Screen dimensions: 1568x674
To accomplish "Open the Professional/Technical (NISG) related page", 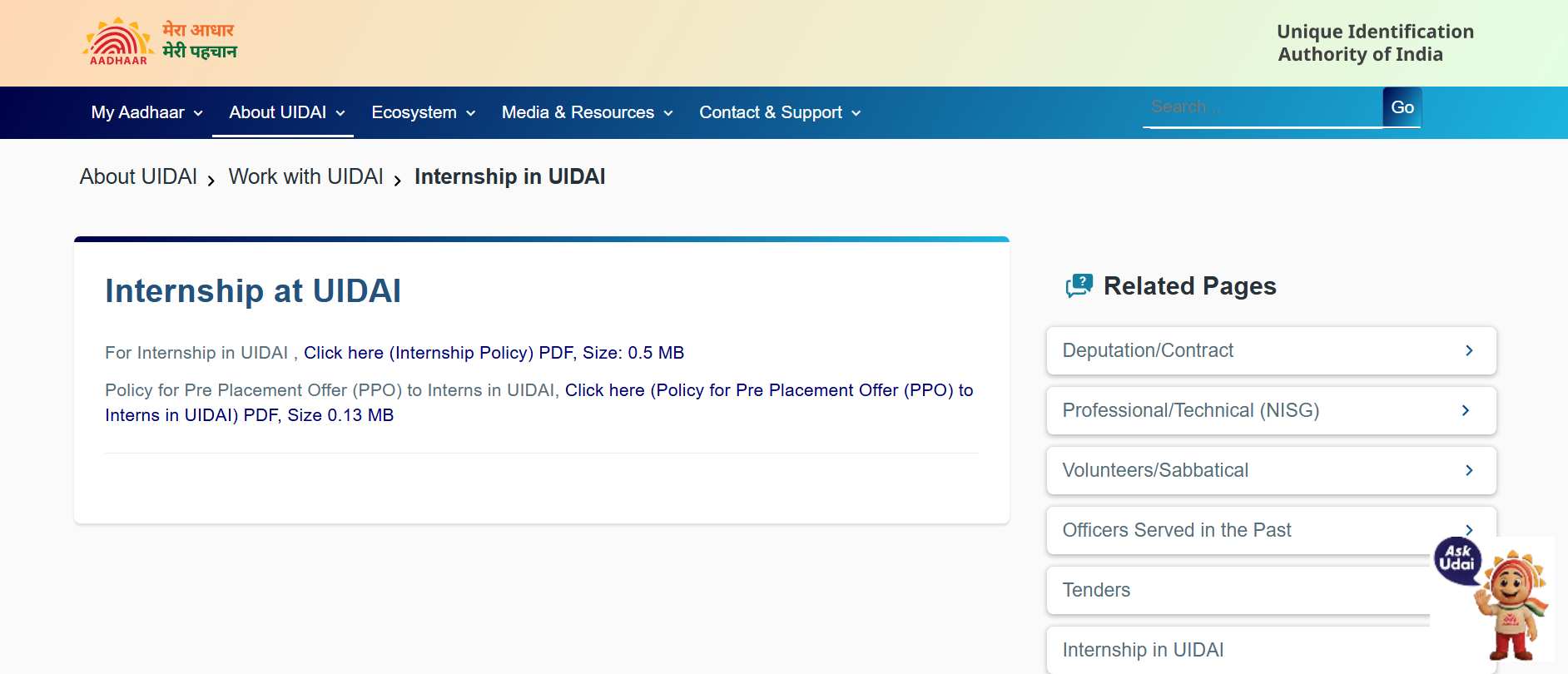I will coord(1271,410).
